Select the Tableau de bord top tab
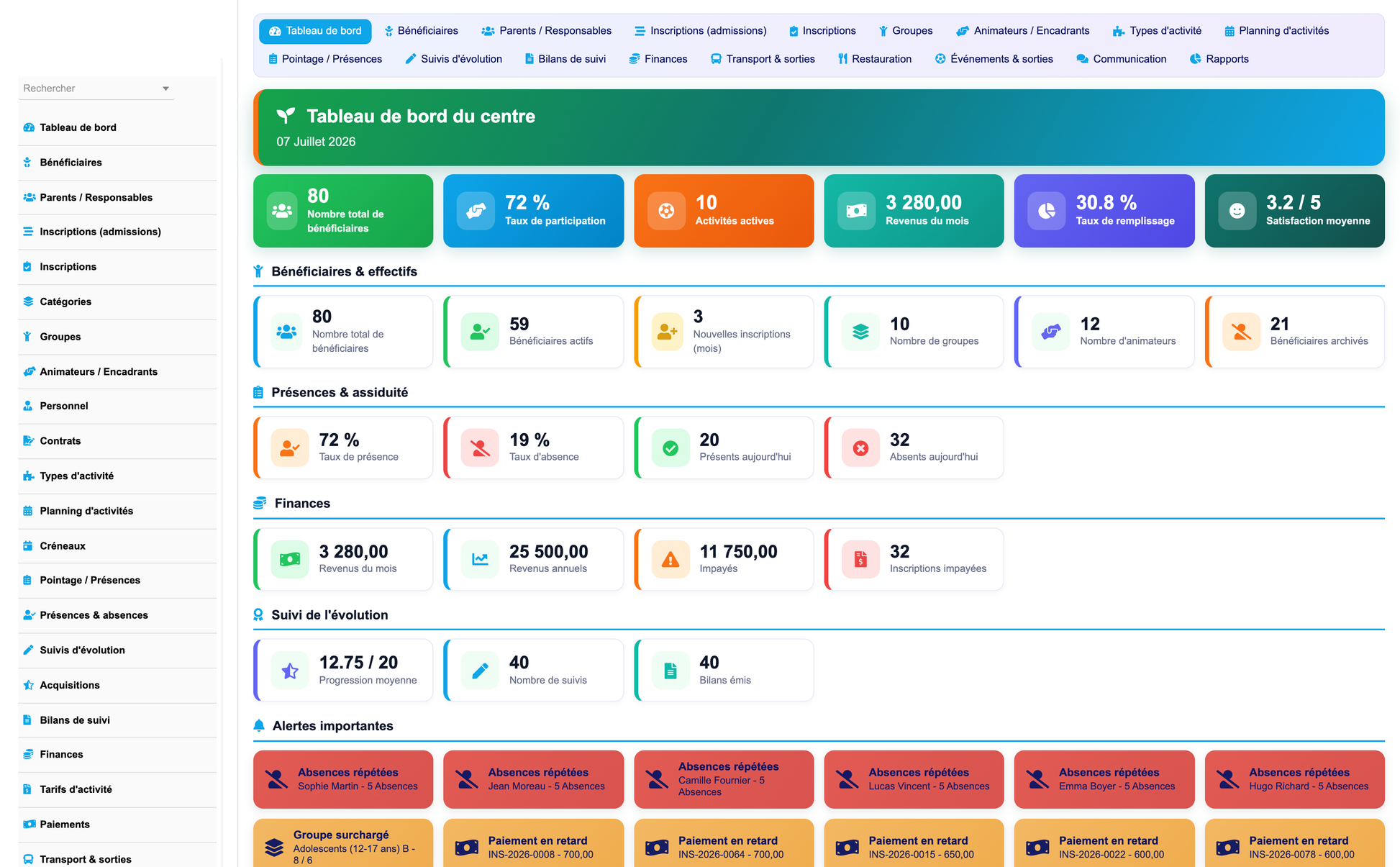The height and width of the screenshot is (867, 1400). pos(315,31)
